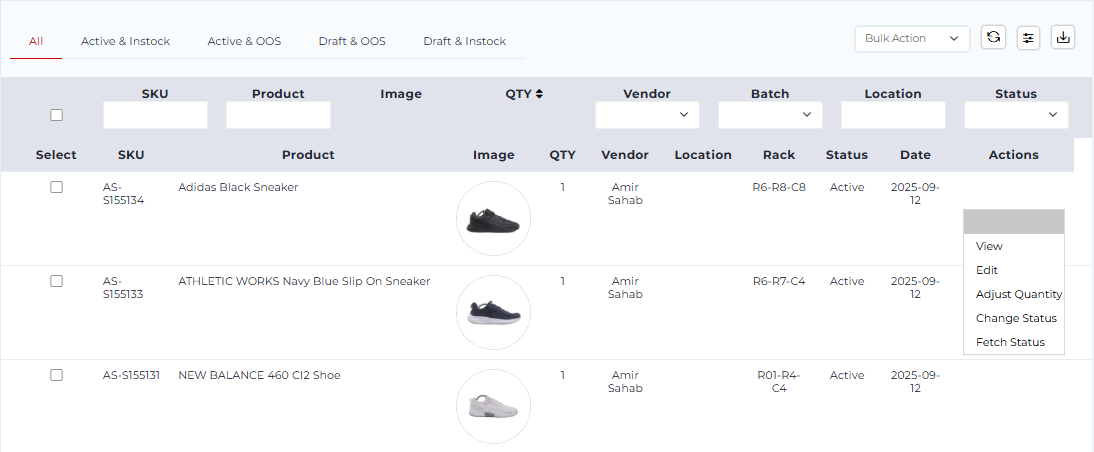1094x452 pixels.
Task: Choose Adjust Quantity from actions menu
Action: 1018,294
